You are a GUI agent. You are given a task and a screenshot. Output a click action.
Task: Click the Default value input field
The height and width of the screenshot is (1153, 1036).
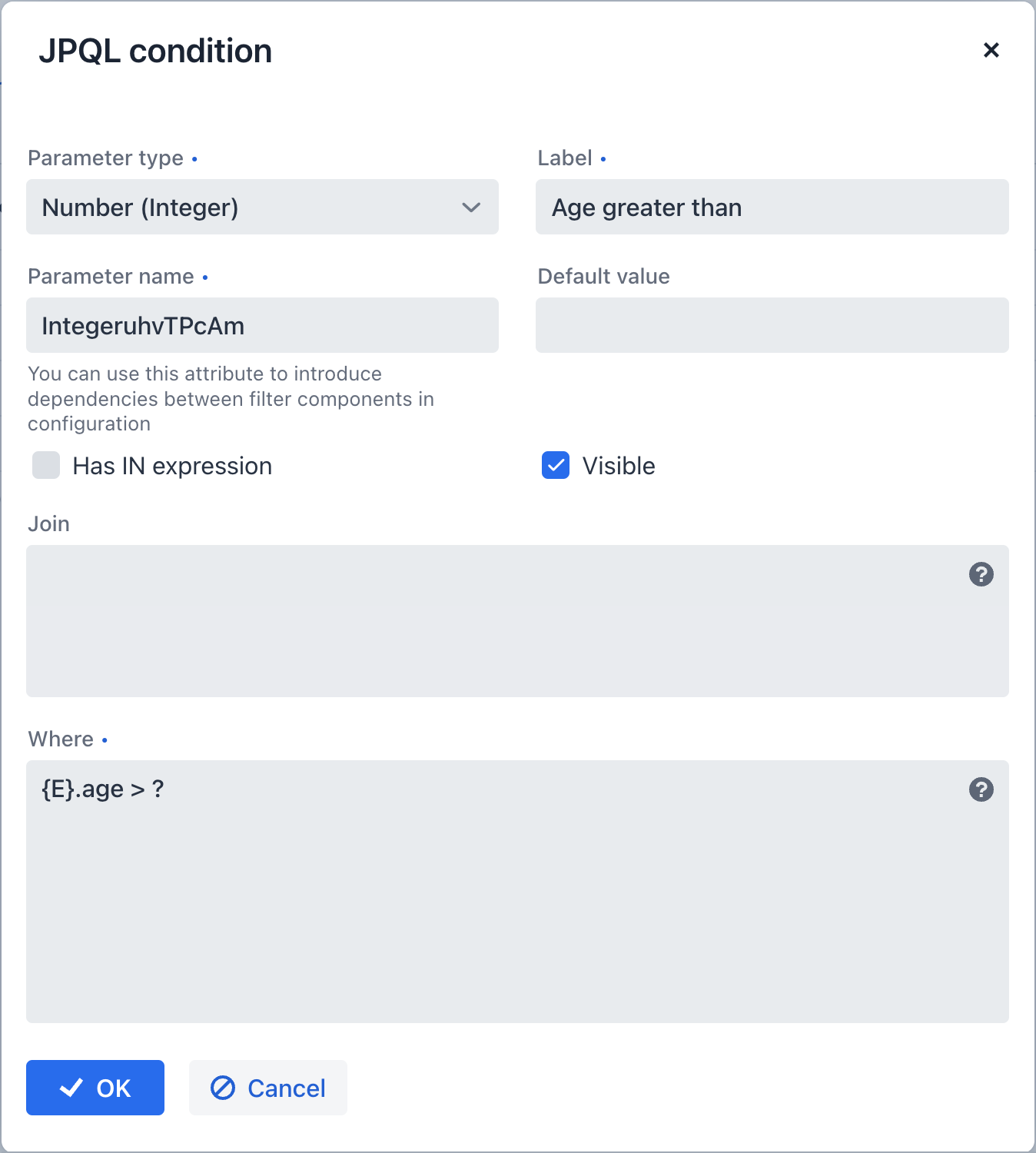tap(772, 325)
